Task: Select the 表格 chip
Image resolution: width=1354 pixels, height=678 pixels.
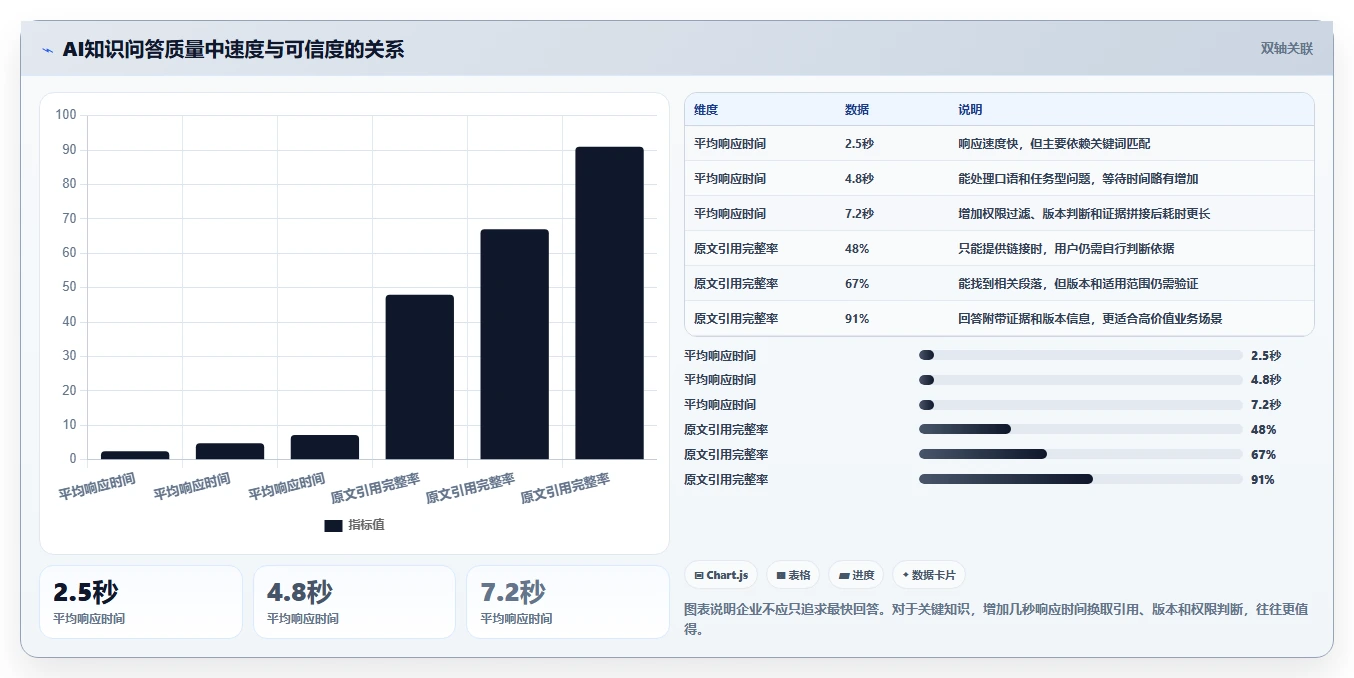Action: (793, 575)
